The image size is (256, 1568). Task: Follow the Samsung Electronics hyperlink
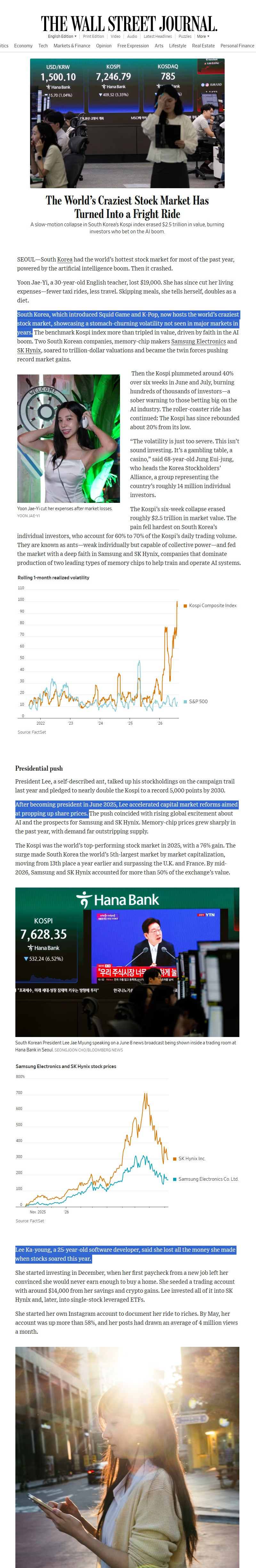point(198,342)
